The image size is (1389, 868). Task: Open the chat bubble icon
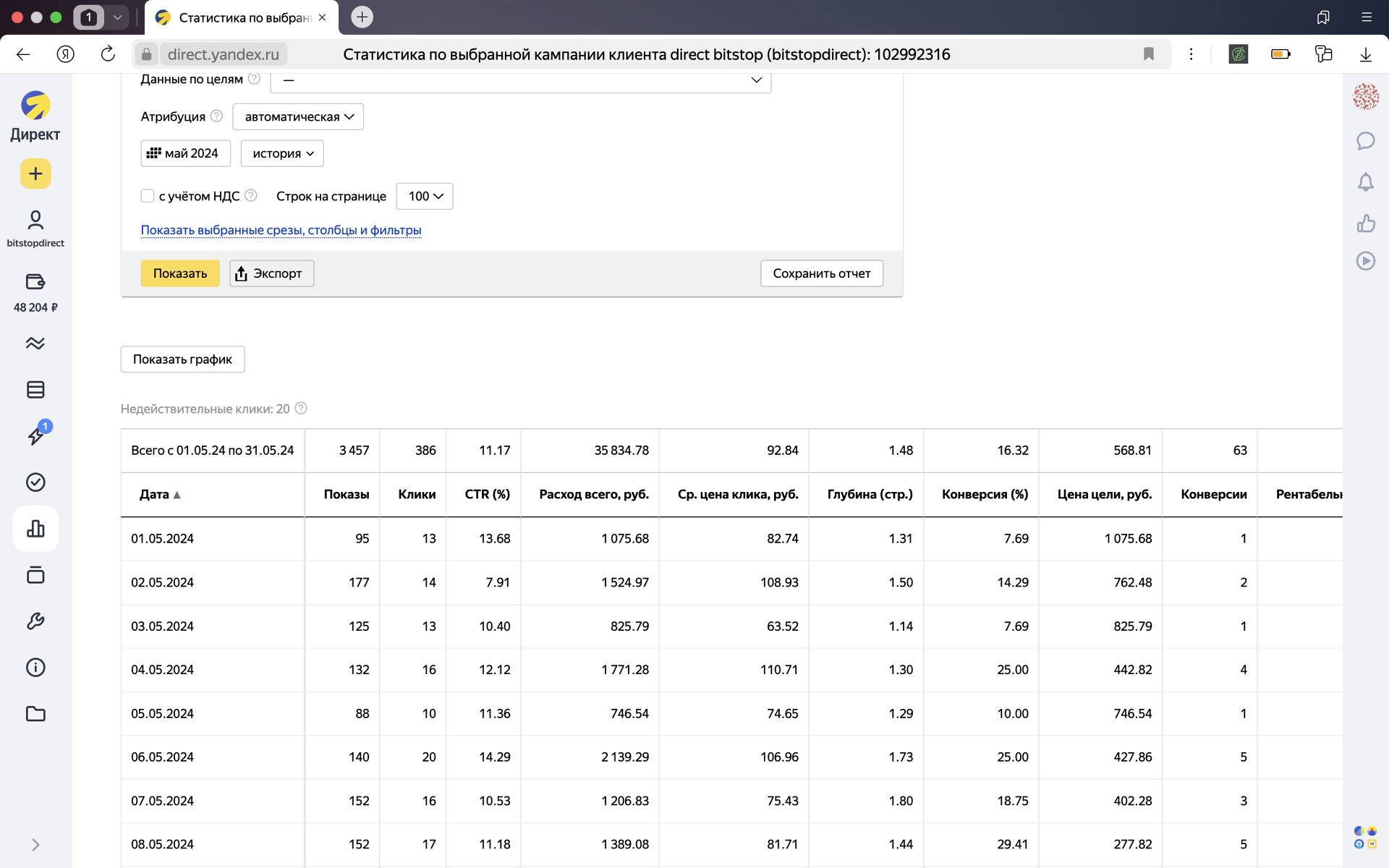(1365, 140)
